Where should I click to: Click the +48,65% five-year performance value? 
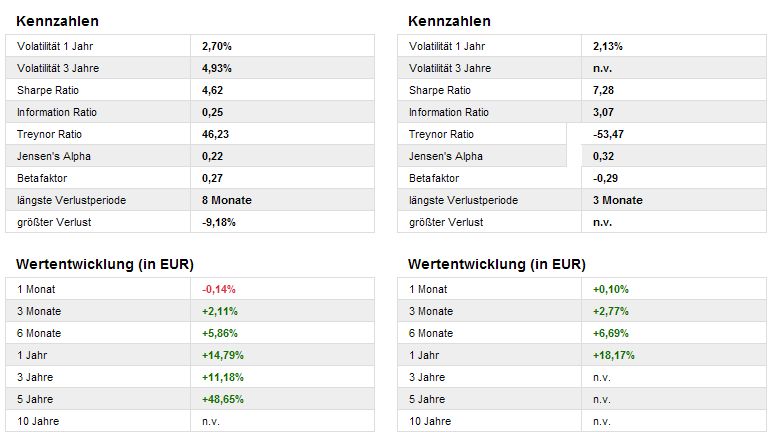(x=224, y=399)
